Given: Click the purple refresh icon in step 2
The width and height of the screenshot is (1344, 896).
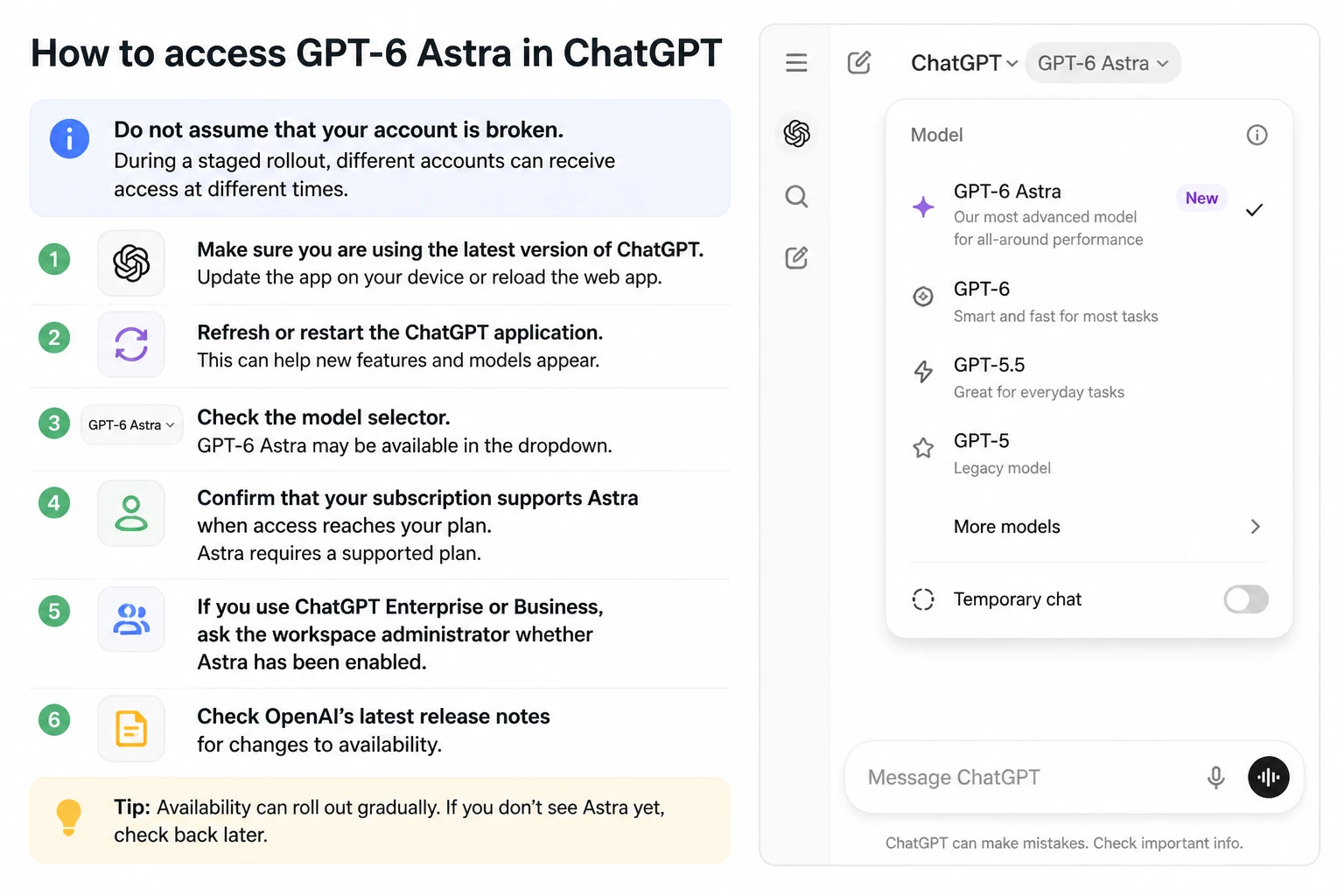Looking at the screenshot, I should point(131,345).
